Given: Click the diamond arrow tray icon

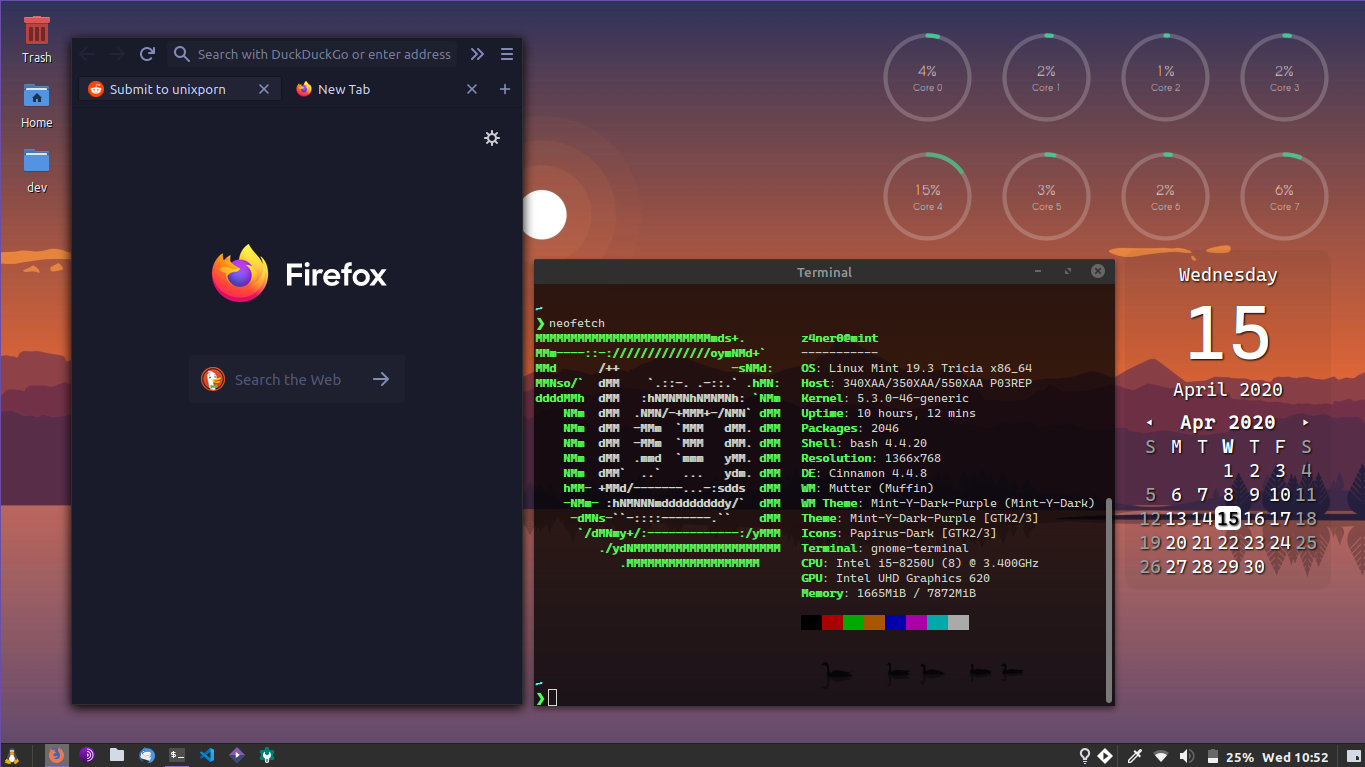Looking at the screenshot, I should coord(1105,756).
